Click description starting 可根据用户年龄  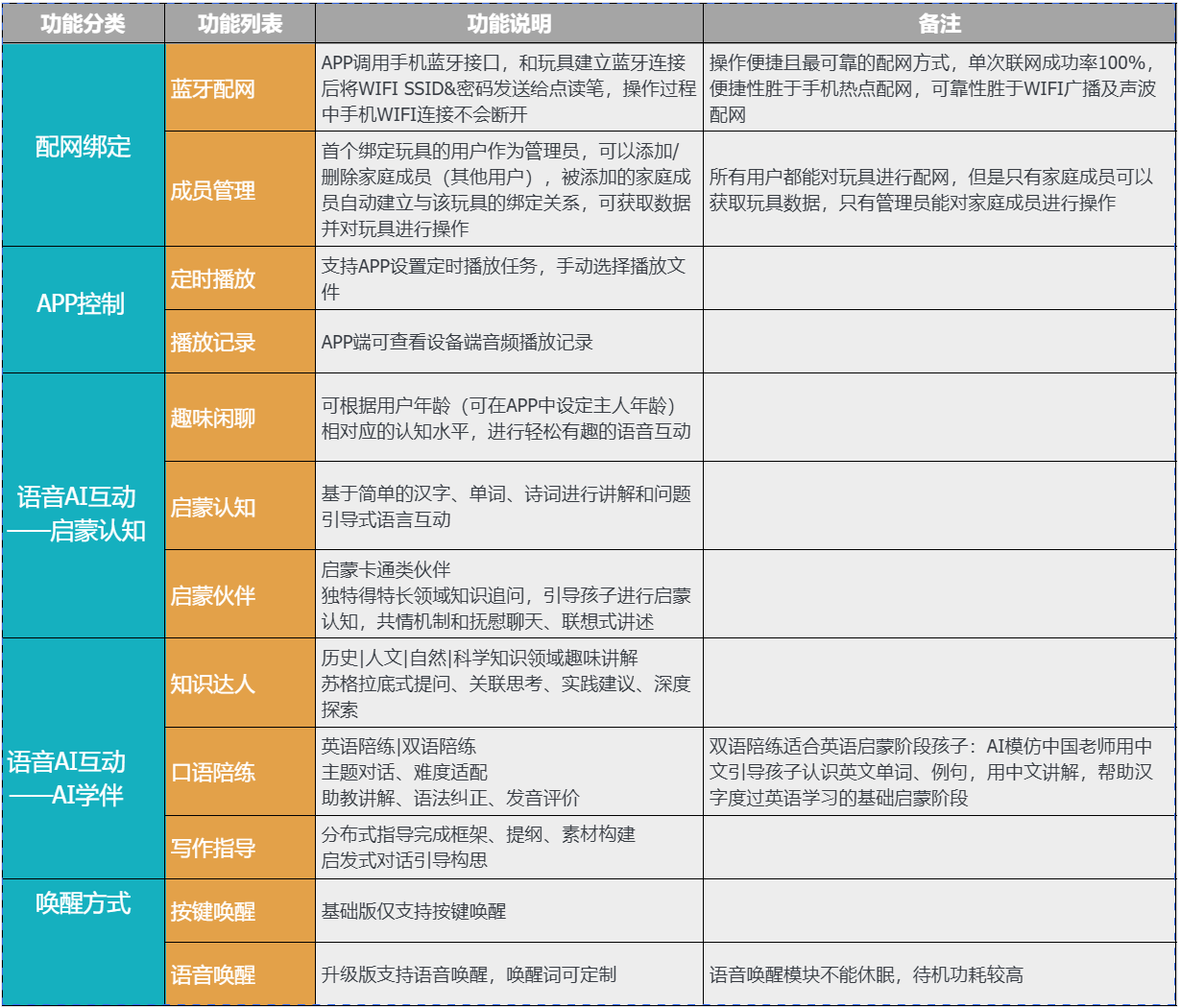509,418
